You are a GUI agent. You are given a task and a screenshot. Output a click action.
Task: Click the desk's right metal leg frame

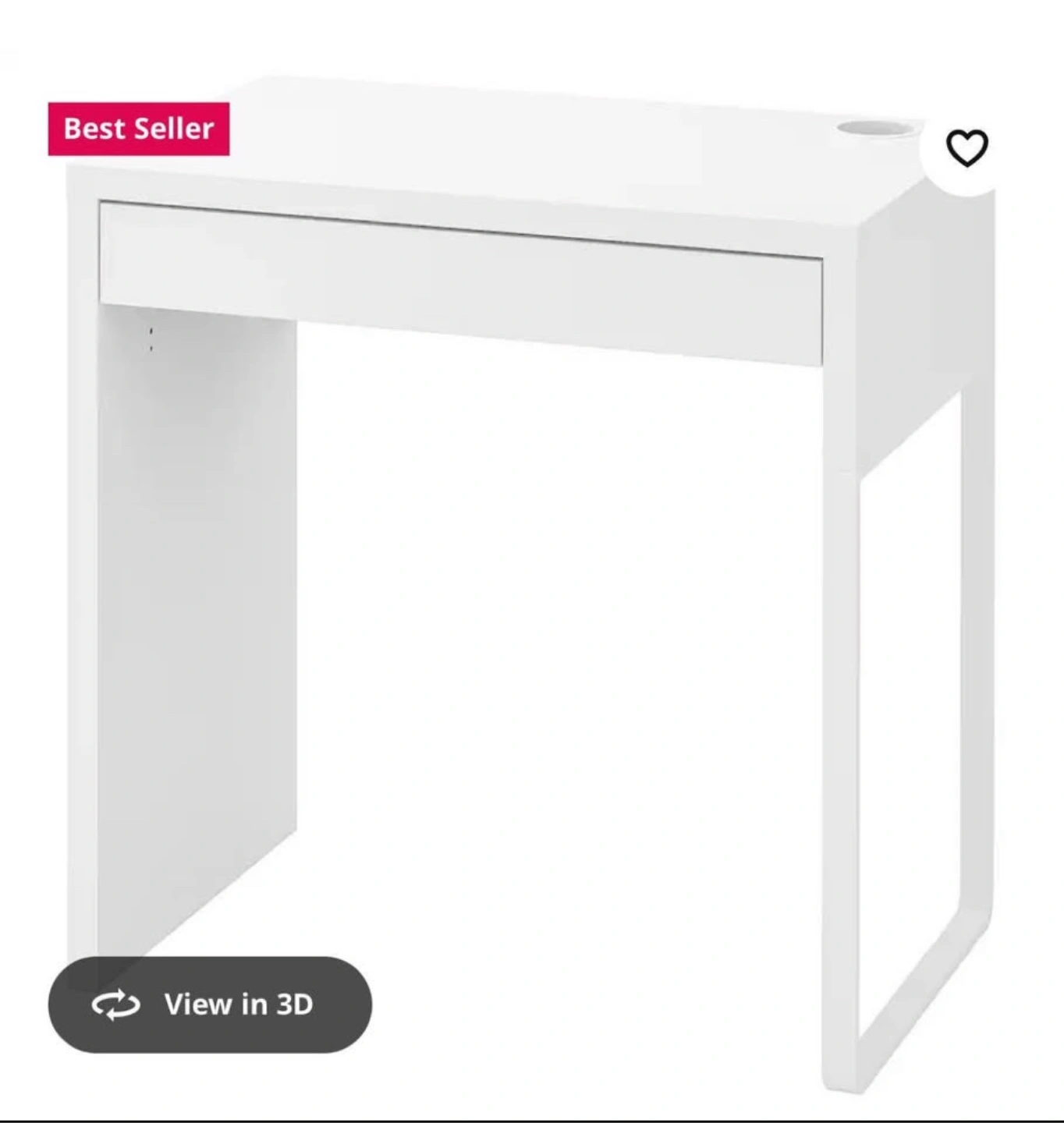[x=909, y=741]
